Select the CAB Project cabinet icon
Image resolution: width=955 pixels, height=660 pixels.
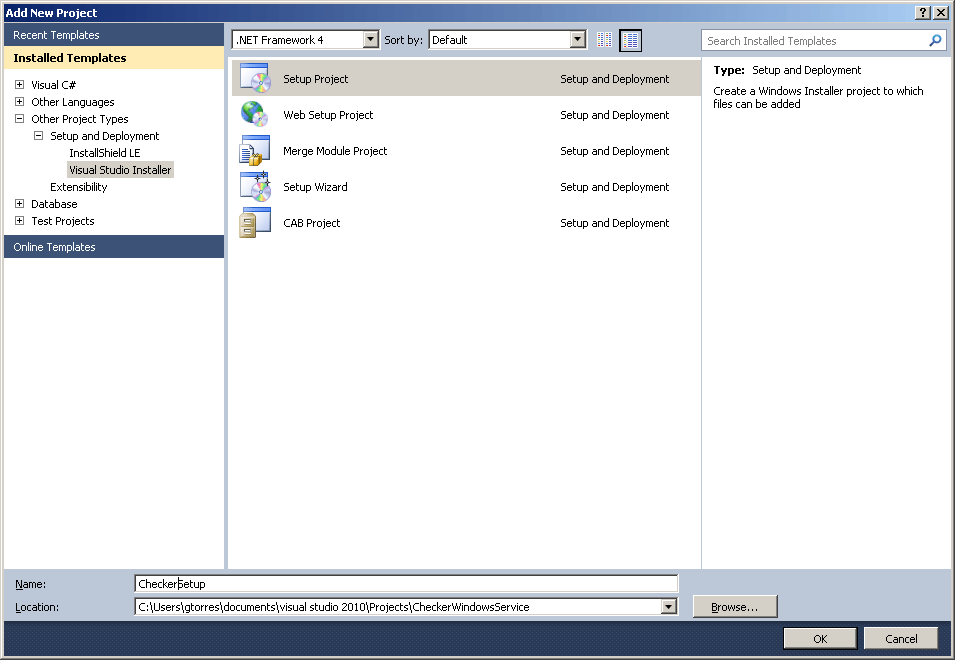click(255, 222)
